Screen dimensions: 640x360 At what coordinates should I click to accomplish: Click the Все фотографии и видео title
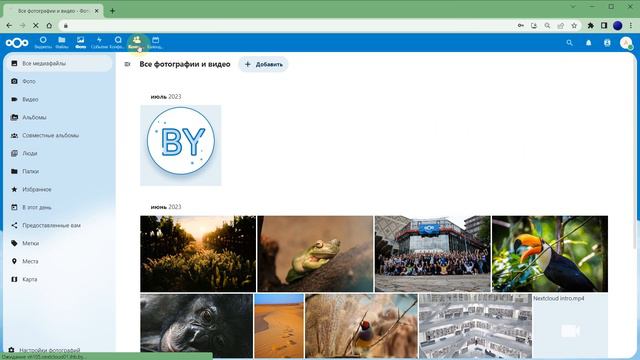tap(185, 64)
